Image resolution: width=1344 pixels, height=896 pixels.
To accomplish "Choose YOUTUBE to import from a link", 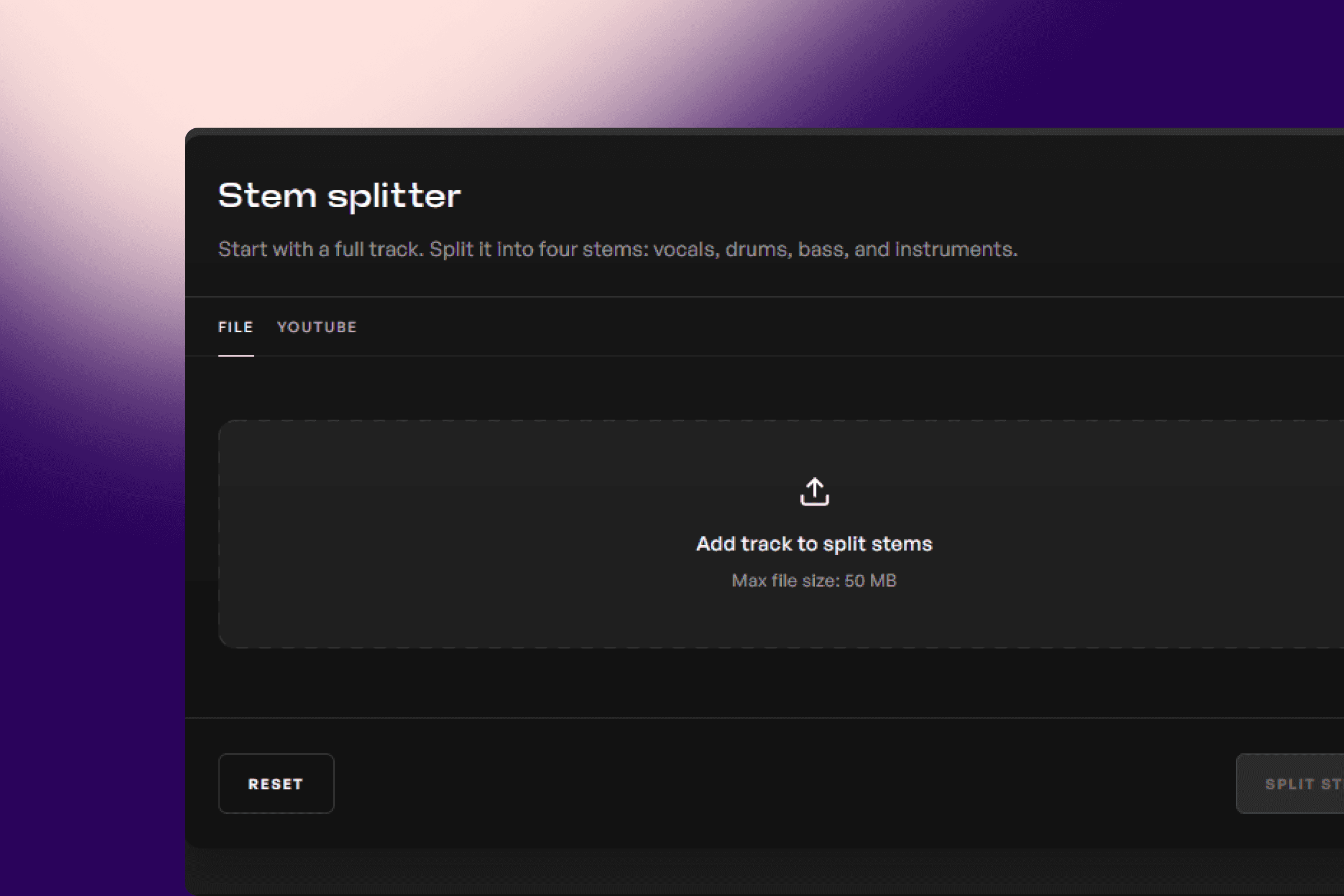I will click(318, 327).
